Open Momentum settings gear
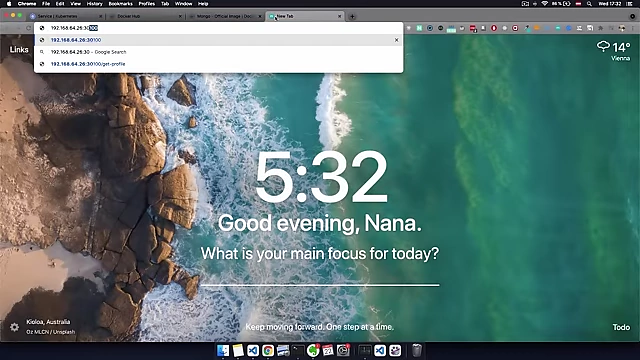 tap(14, 327)
